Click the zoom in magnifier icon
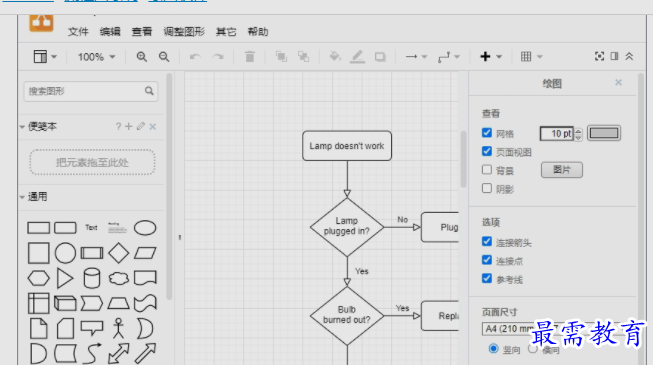 point(142,57)
